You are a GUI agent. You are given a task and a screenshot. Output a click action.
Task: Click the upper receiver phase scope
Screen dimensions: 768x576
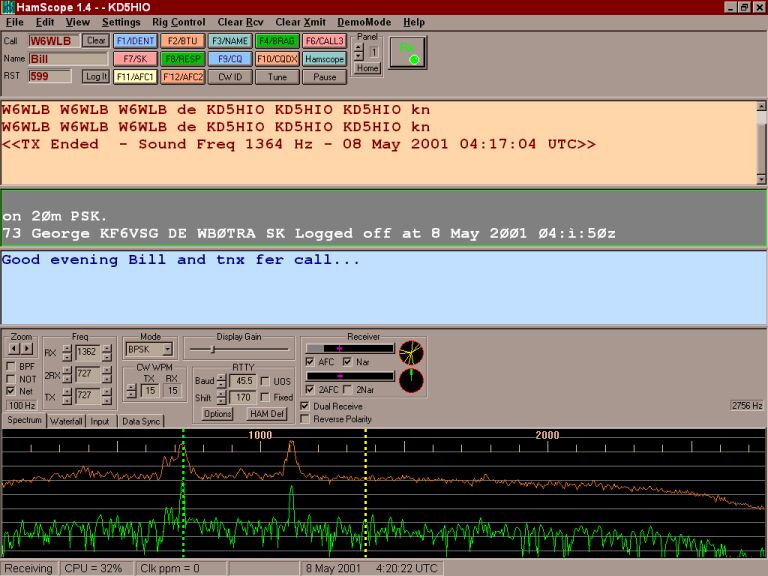click(x=411, y=352)
